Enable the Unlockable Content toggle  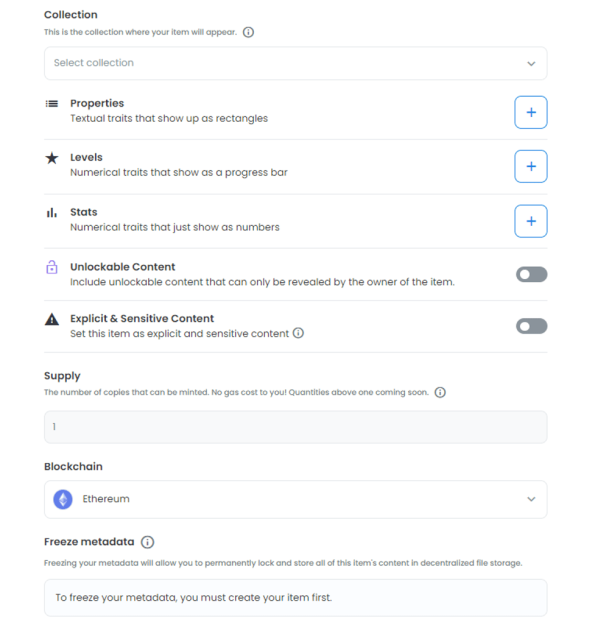pyautogui.click(x=531, y=274)
